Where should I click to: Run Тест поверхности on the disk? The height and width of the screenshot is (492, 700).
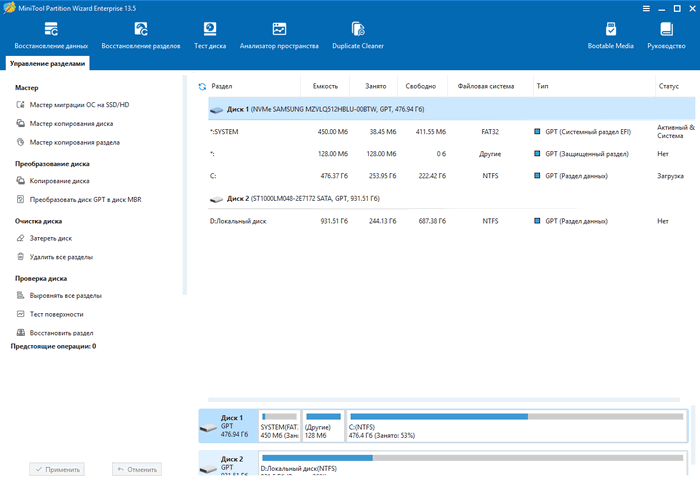click(x=56, y=314)
